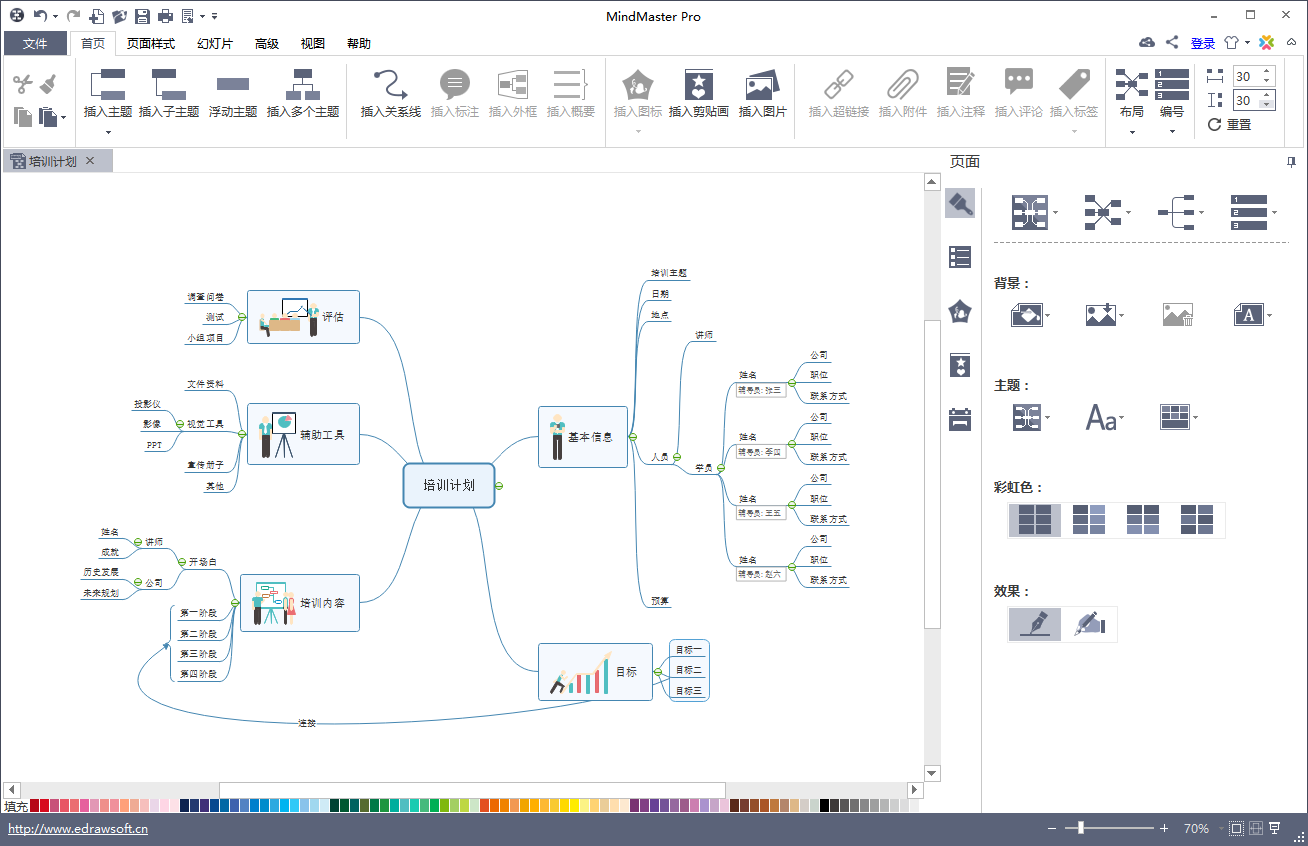Open the 文件 menu
Screen dimensions: 1308x846
tap(35, 43)
